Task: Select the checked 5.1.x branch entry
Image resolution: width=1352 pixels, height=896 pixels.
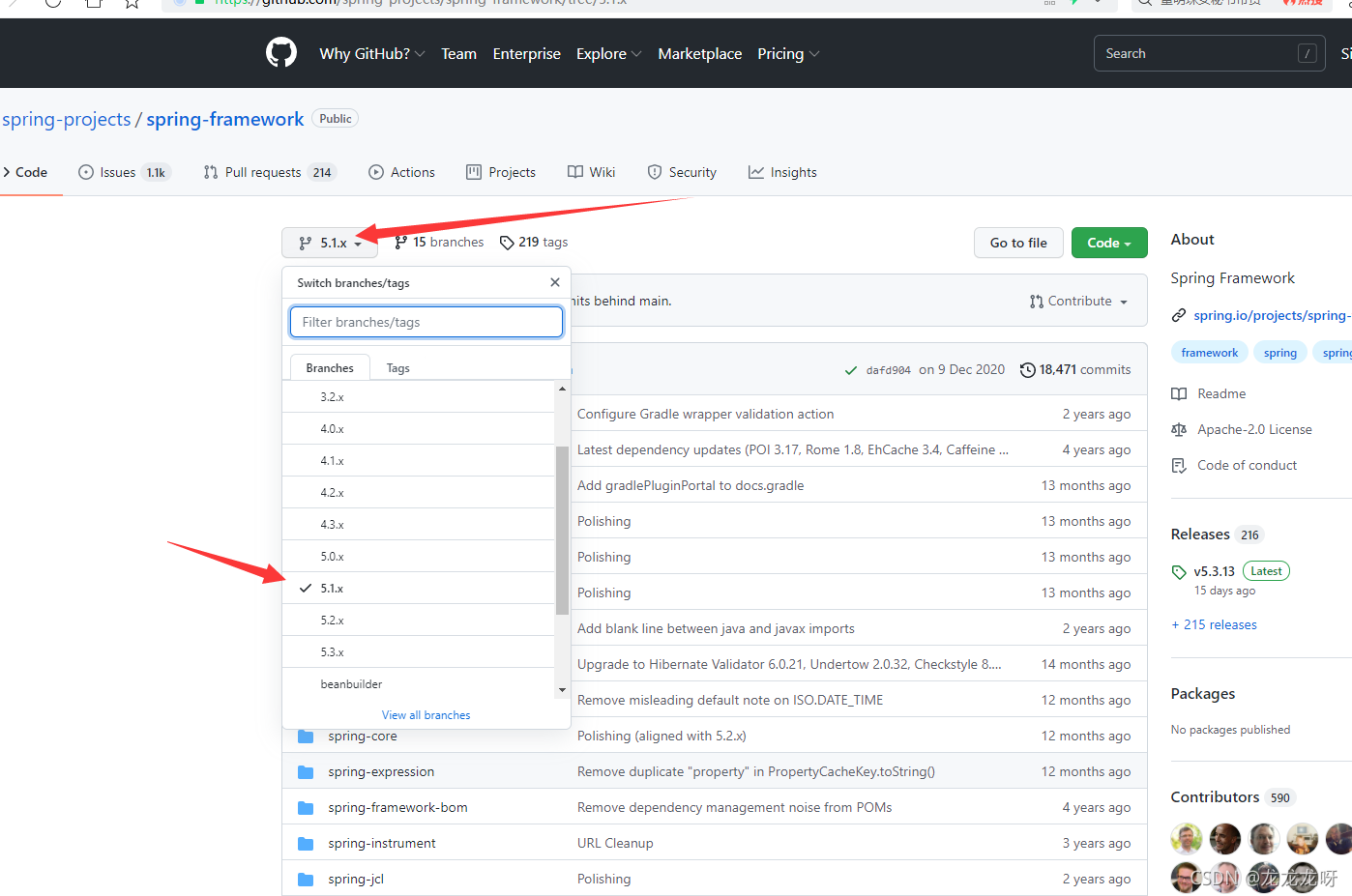Action: tap(418, 589)
